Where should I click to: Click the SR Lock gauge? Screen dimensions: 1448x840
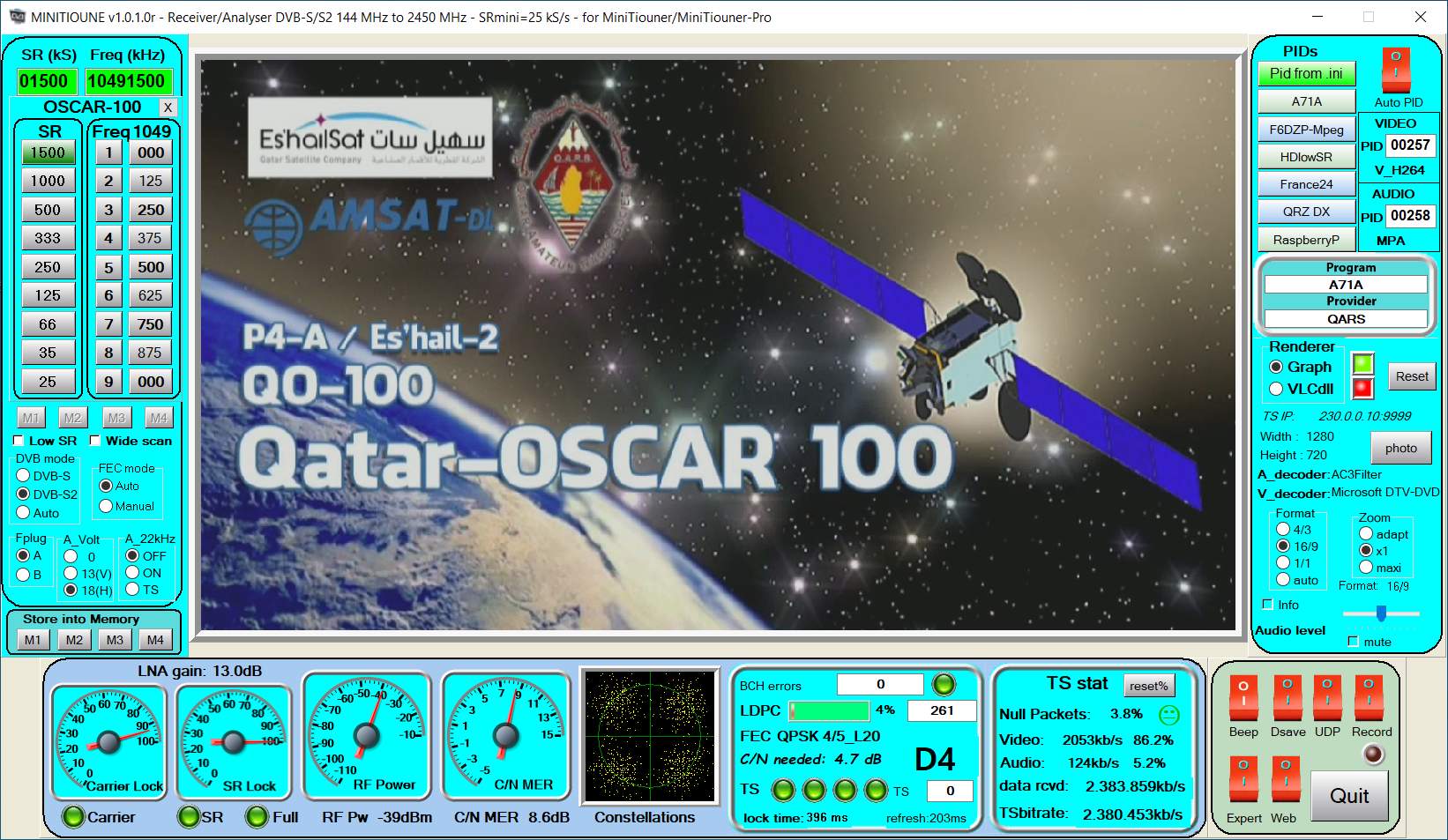(234, 743)
